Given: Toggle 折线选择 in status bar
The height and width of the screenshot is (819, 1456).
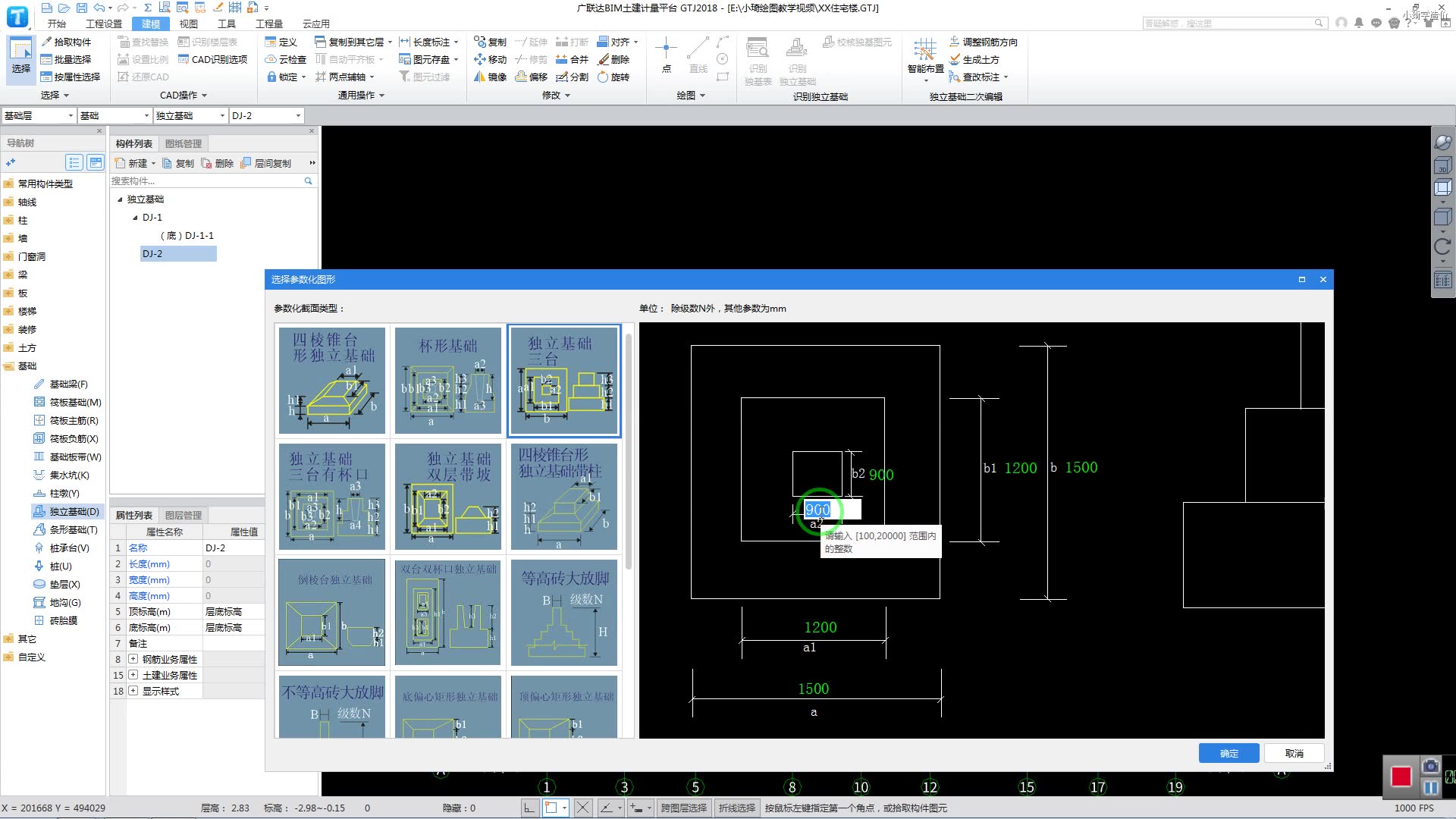Looking at the screenshot, I should point(736,808).
